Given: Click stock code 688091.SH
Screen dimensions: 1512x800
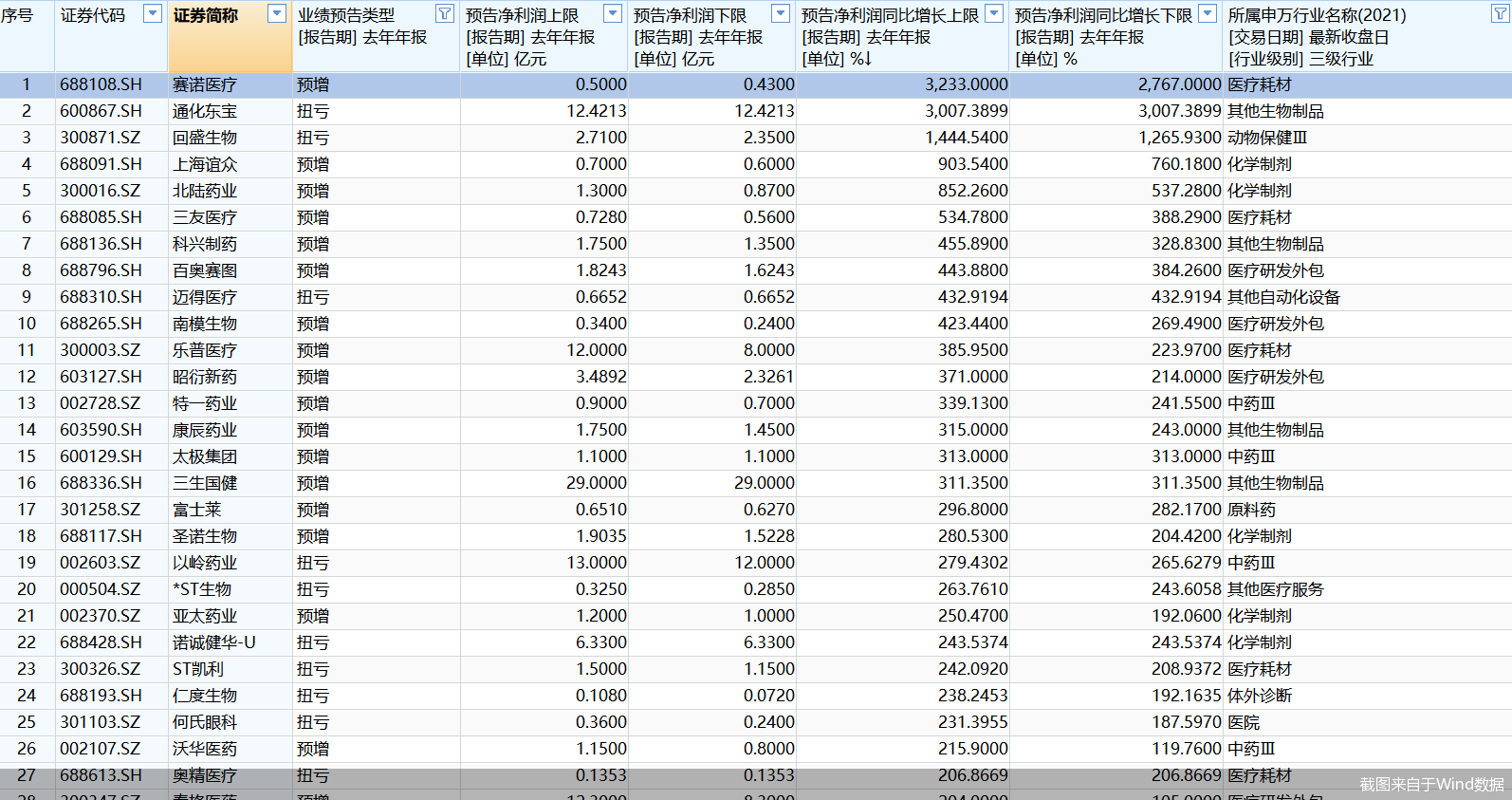Looking at the screenshot, I should coord(101,164).
